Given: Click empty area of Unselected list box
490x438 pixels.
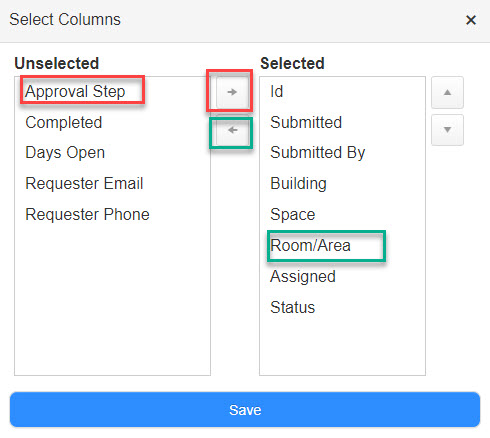Looking at the screenshot, I should point(113,300).
